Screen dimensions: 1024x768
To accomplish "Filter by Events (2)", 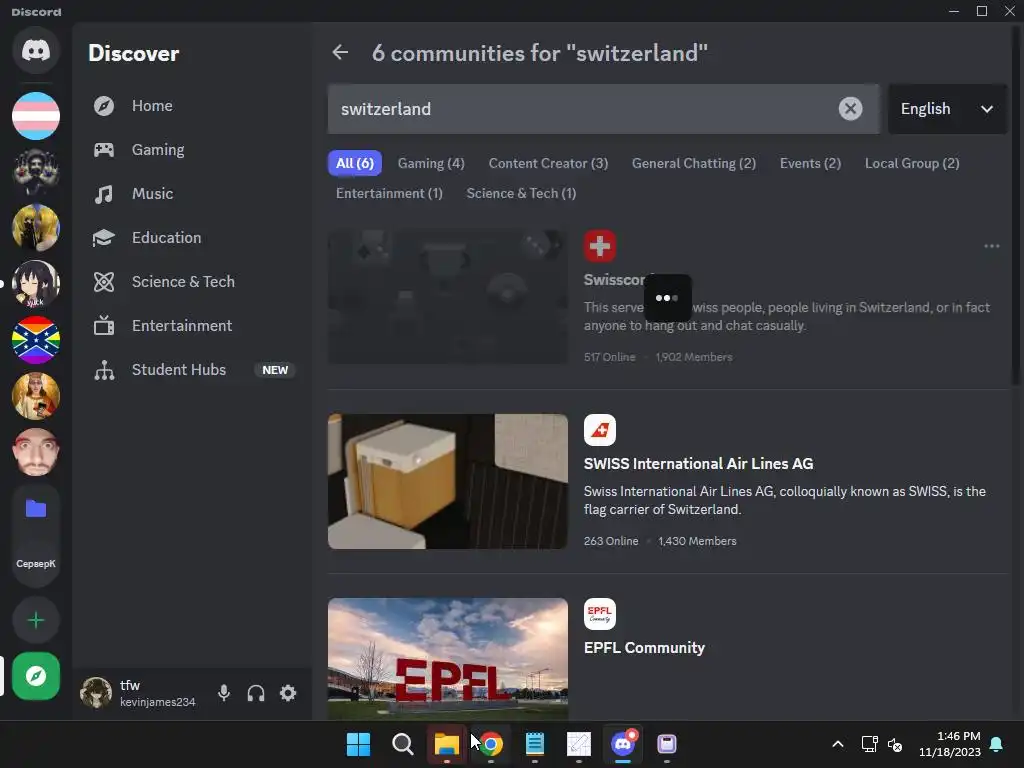I will click(810, 163).
